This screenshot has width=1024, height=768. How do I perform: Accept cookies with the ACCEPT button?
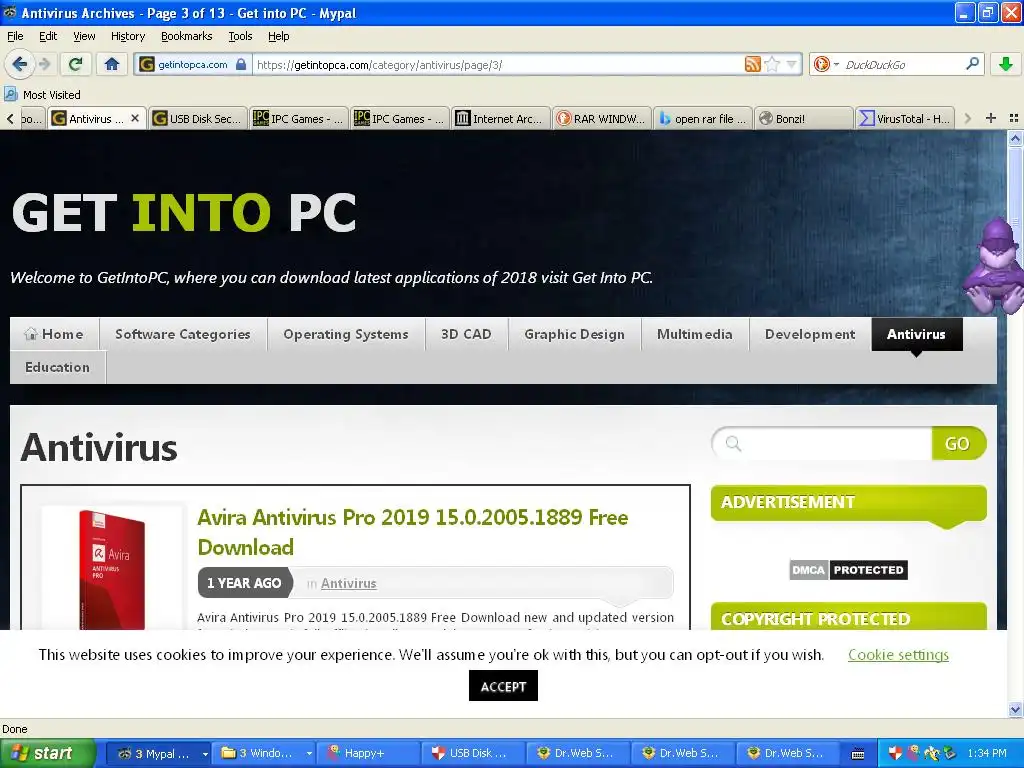(x=503, y=686)
